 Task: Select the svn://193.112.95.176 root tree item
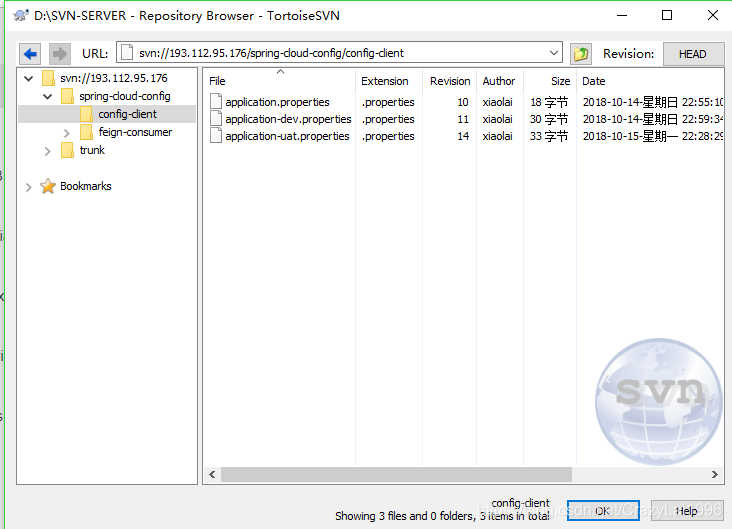(113, 78)
